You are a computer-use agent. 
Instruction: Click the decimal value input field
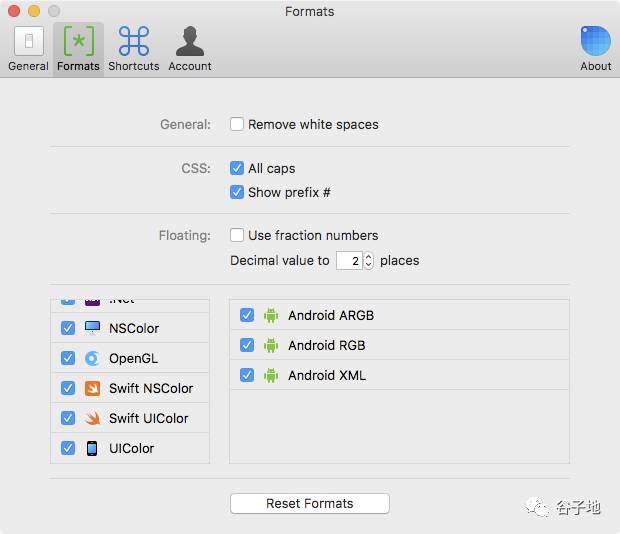pyautogui.click(x=349, y=260)
